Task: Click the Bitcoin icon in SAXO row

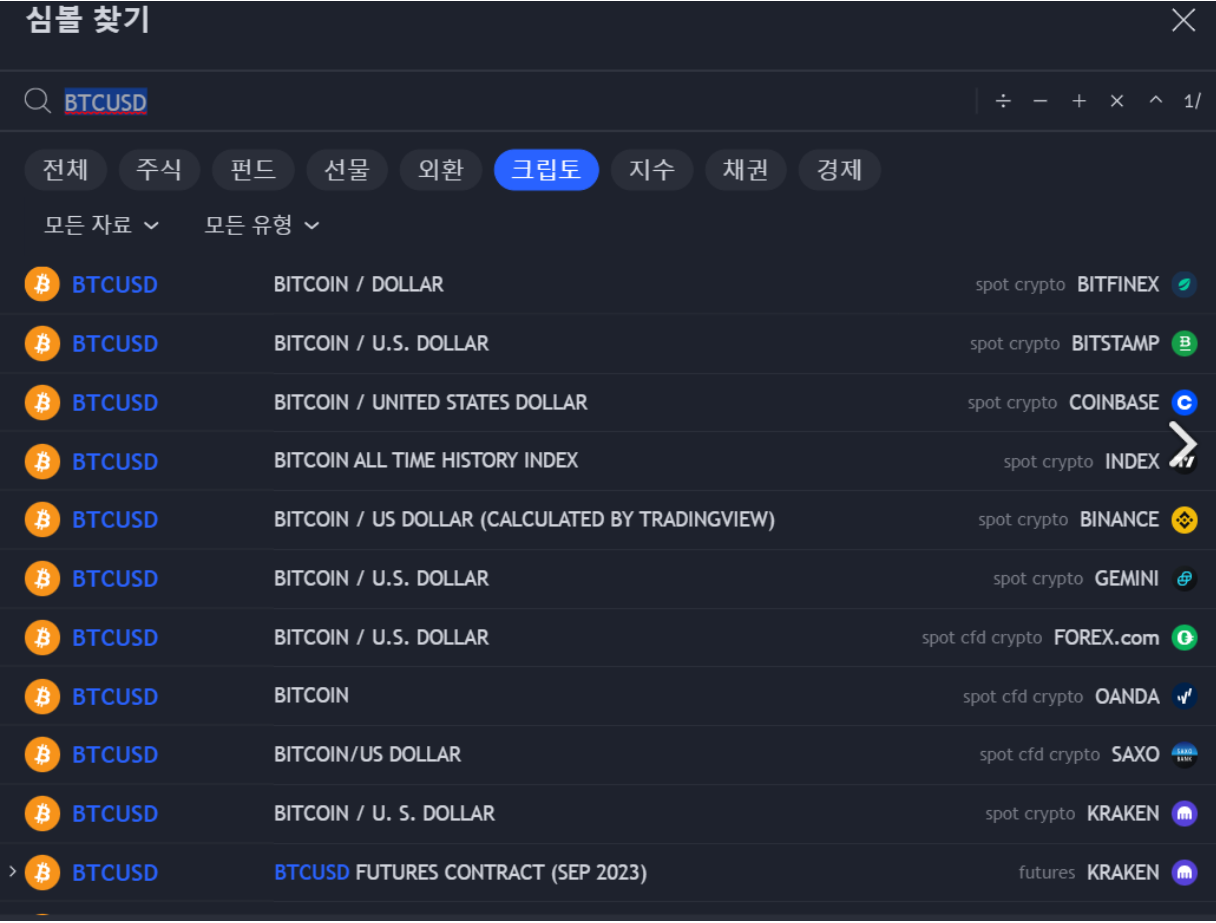Action: [x=42, y=755]
